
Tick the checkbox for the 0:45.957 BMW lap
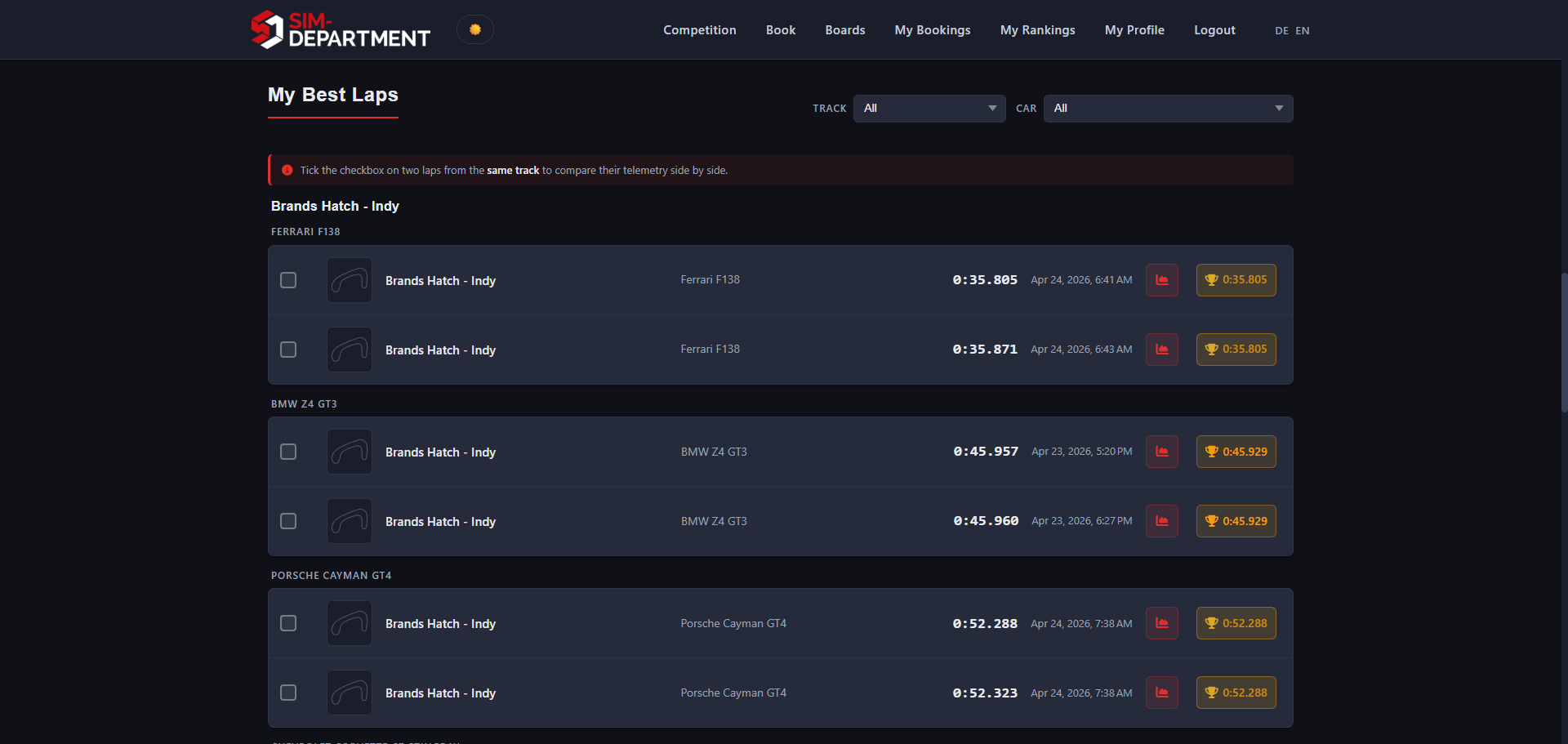pos(288,452)
